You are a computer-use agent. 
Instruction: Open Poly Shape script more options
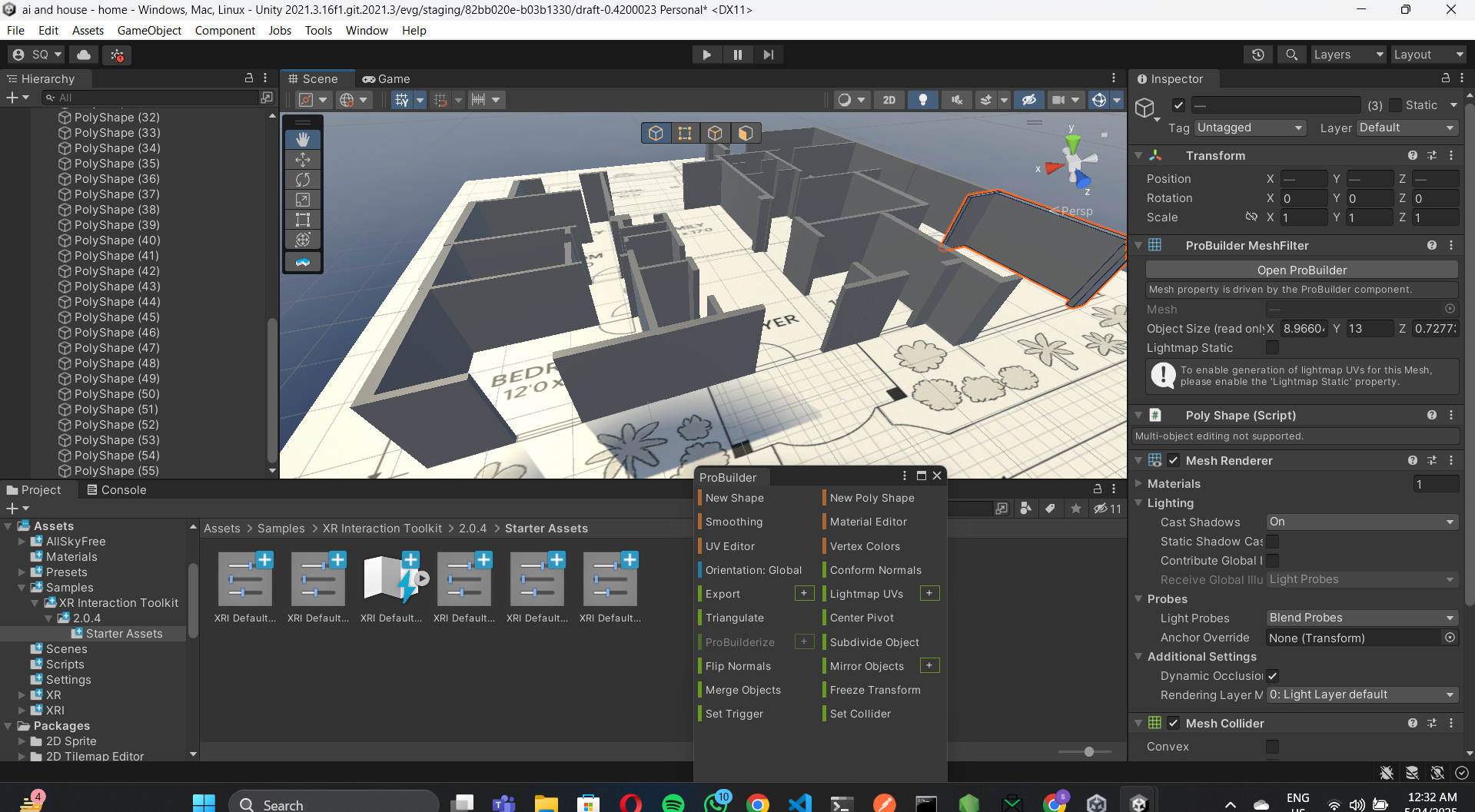point(1451,415)
